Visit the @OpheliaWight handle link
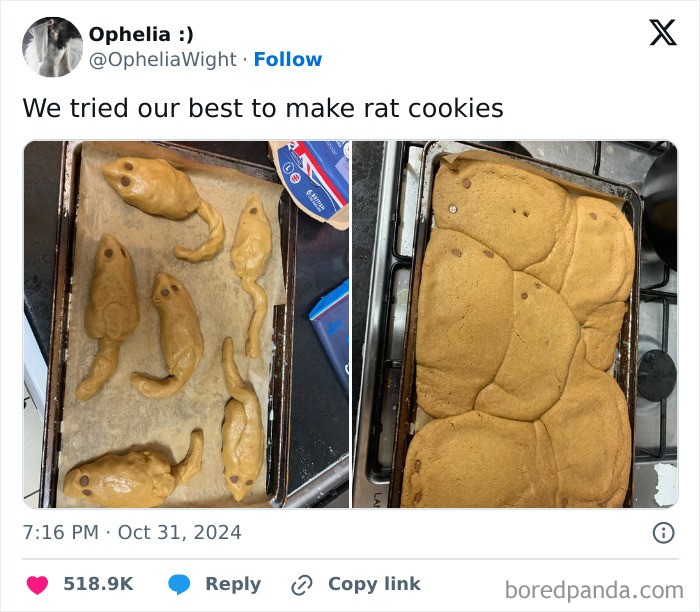Image resolution: width=700 pixels, height=612 pixels. tap(162, 59)
